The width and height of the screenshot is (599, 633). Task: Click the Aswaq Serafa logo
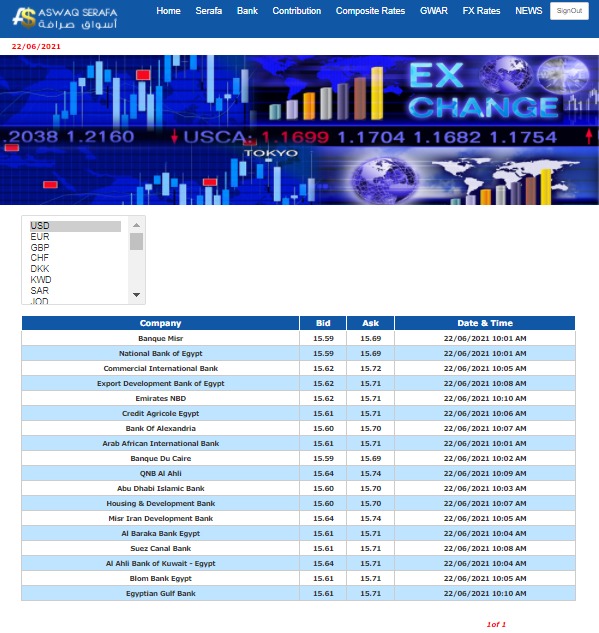(x=65, y=19)
